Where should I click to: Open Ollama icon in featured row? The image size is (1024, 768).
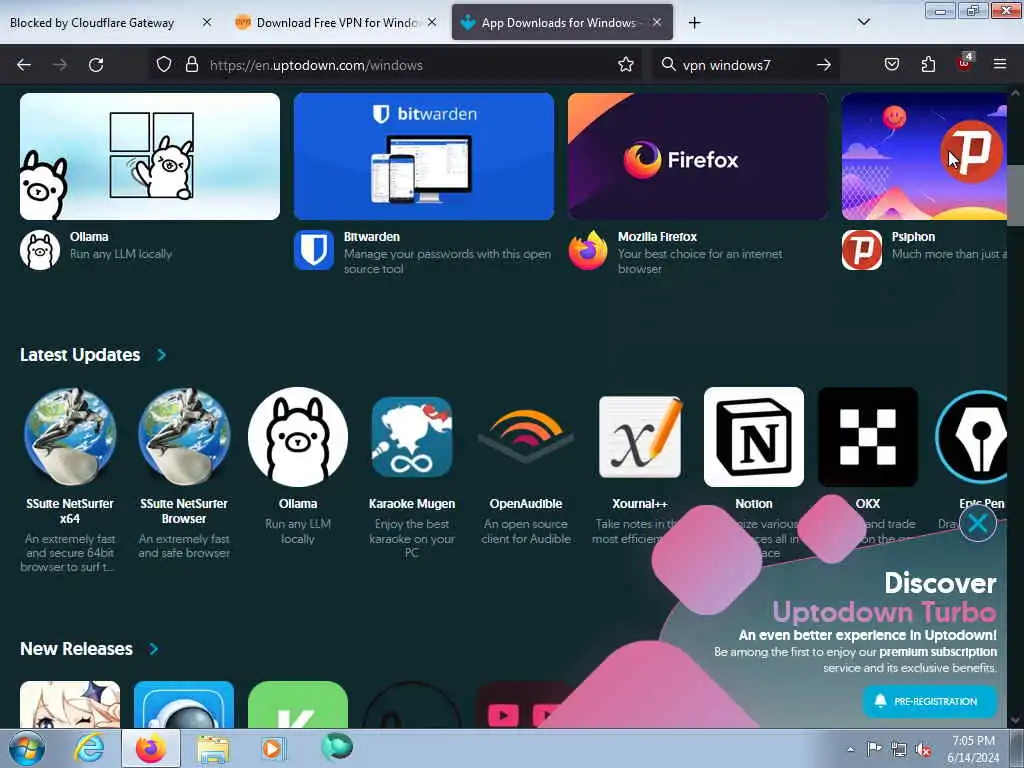tap(40, 249)
